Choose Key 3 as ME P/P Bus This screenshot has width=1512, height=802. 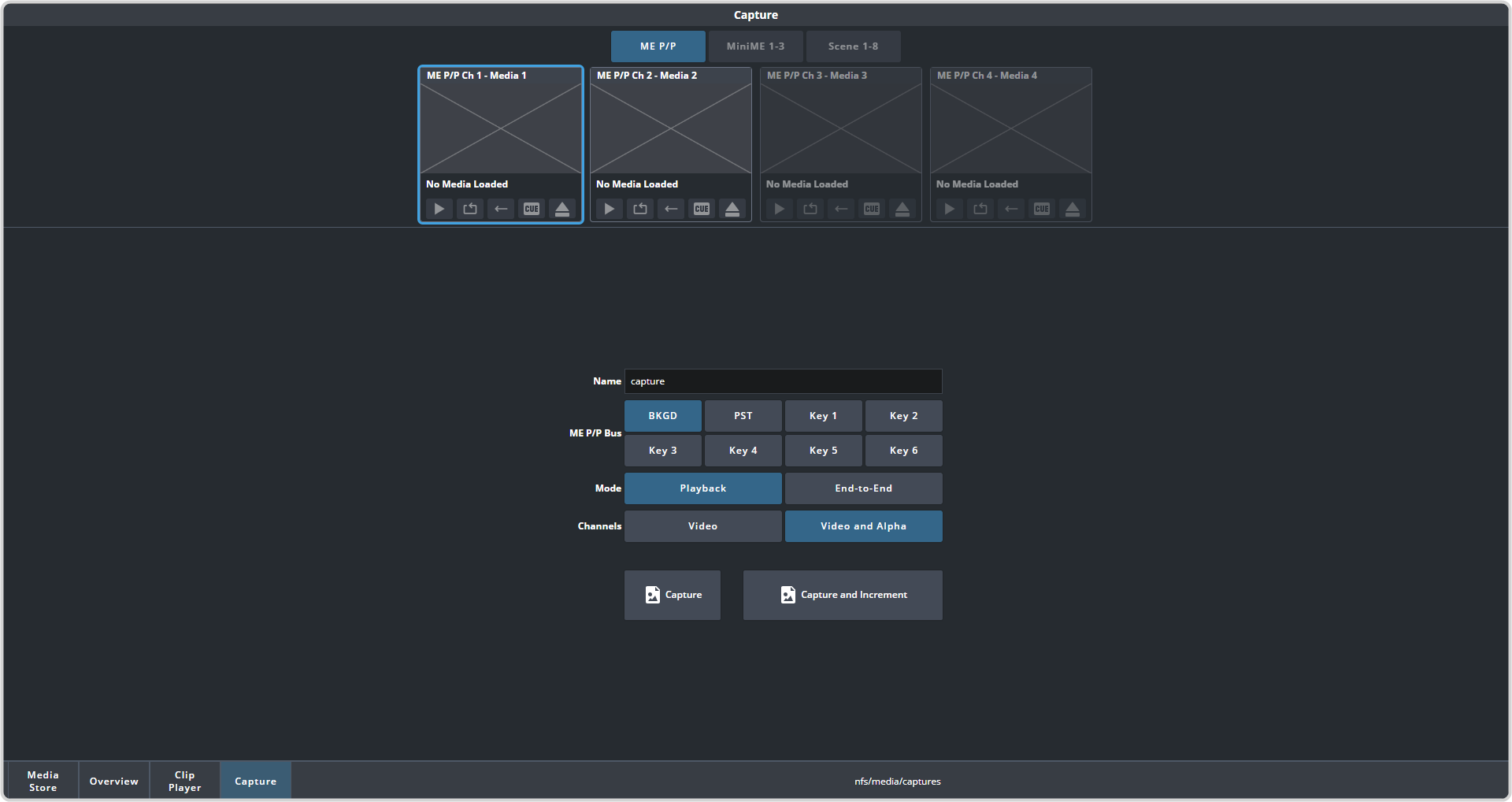(x=662, y=451)
